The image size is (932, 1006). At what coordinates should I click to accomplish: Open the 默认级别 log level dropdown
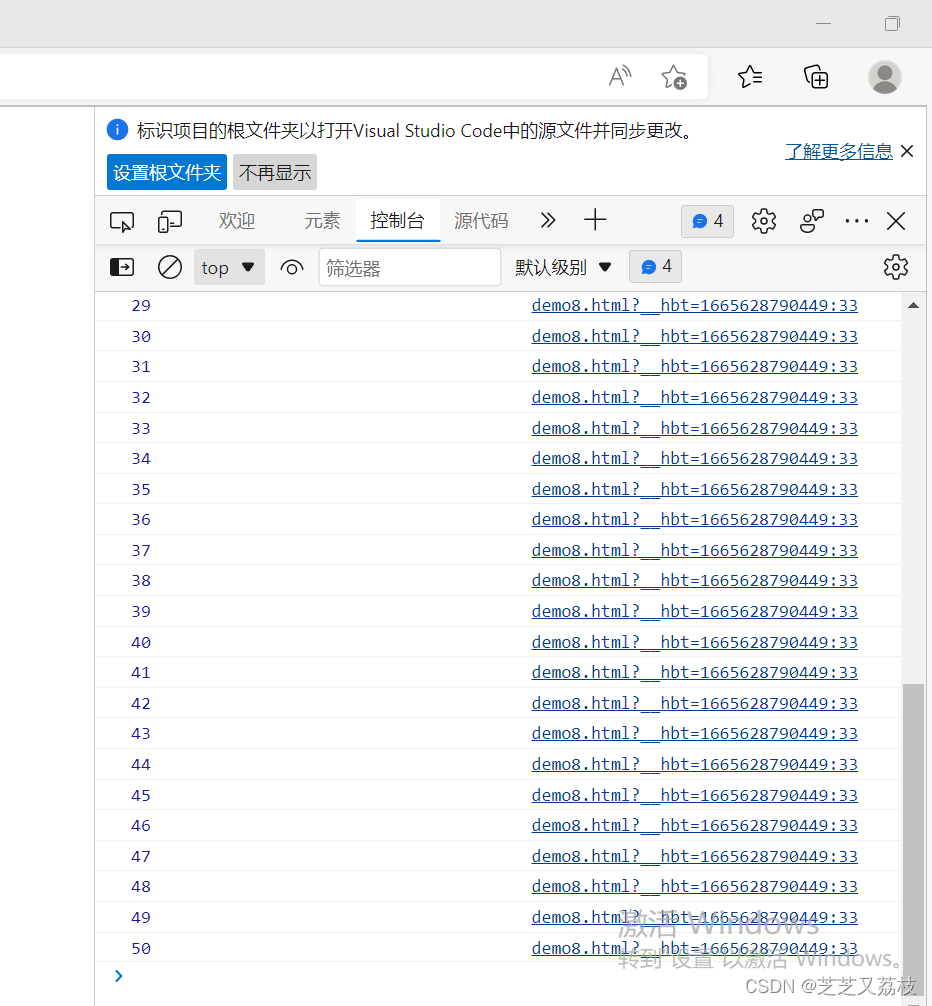[x=563, y=267]
